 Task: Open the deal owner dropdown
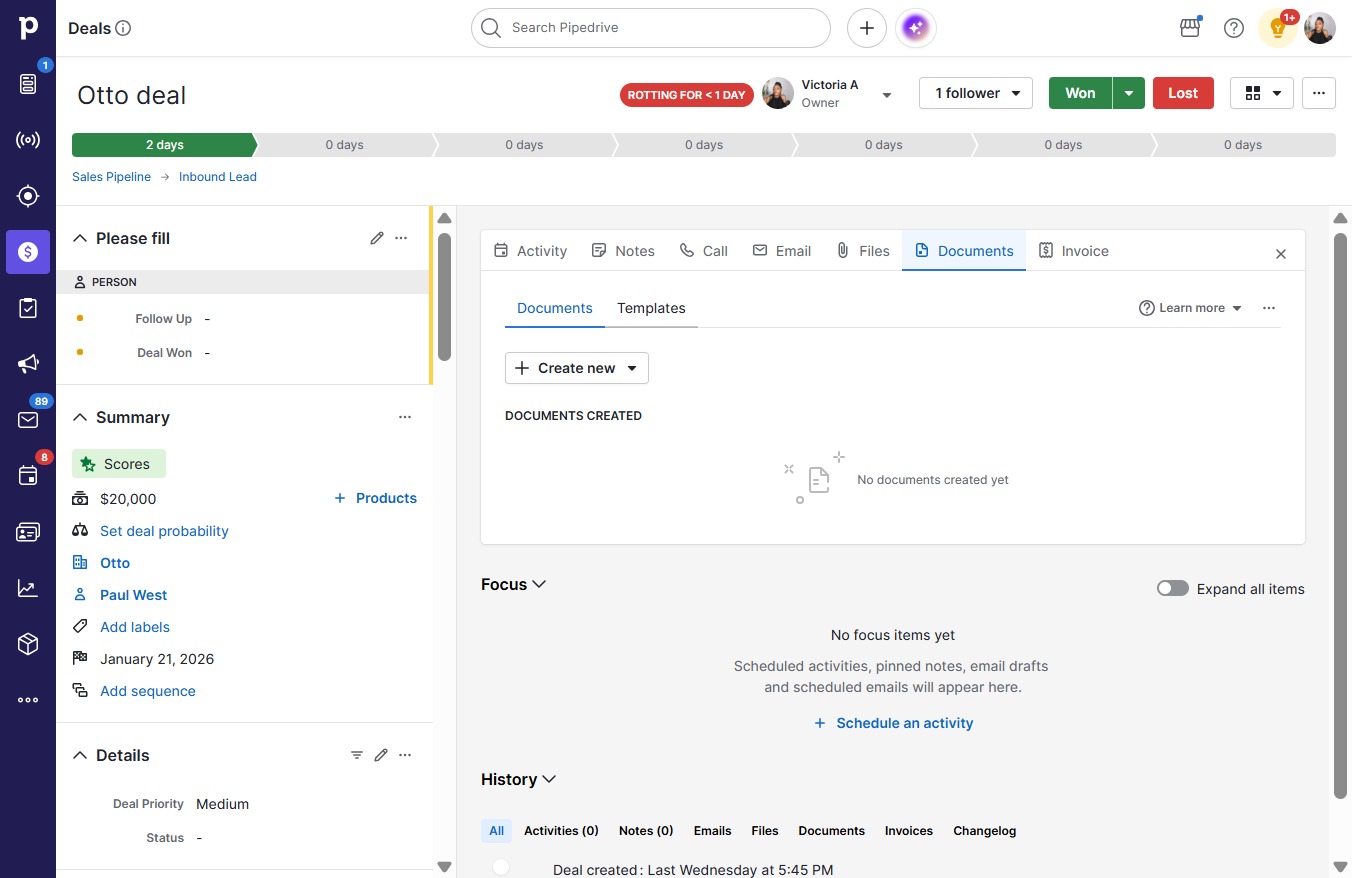click(886, 94)
